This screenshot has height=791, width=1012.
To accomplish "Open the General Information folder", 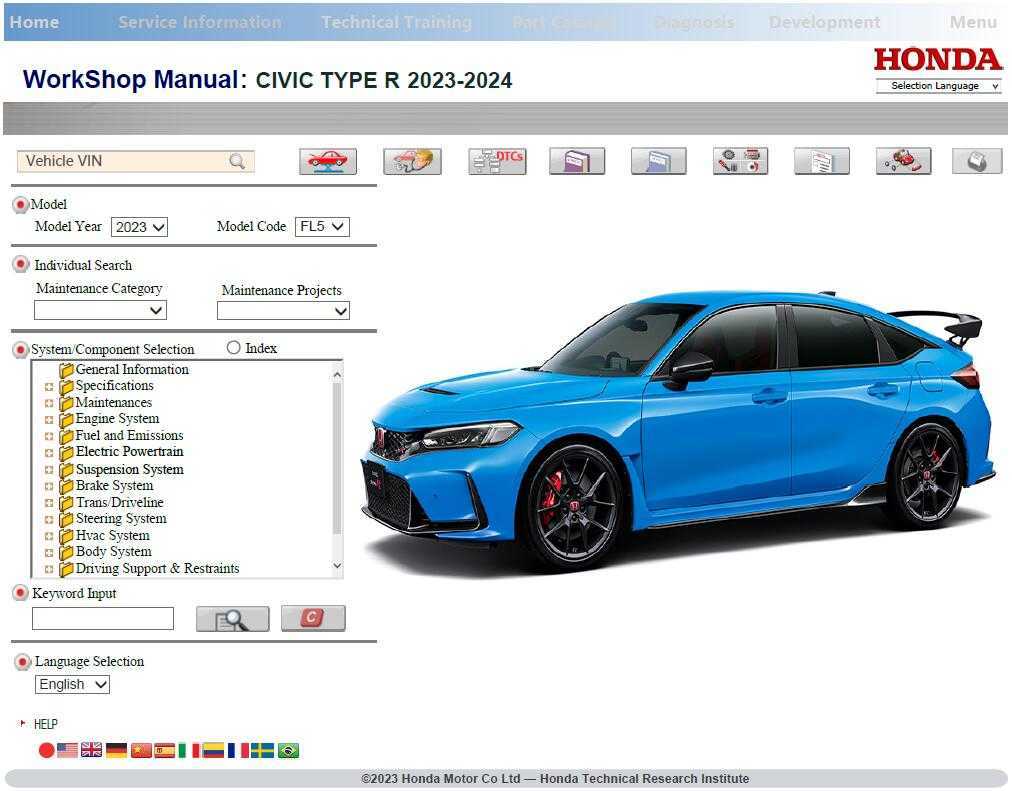I will [124, 370].
